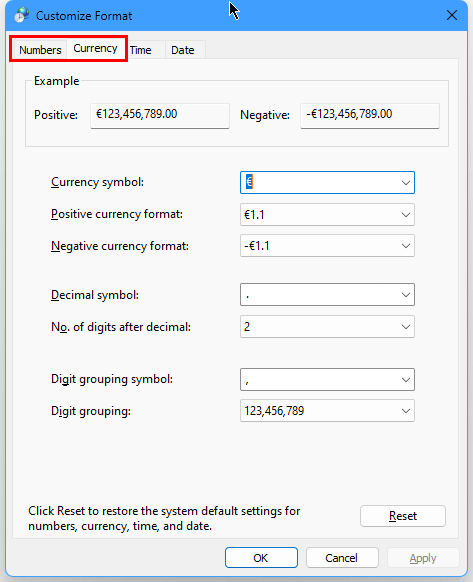Open Negative currency format dropdown
473x582 pixels.
[327, 246]
